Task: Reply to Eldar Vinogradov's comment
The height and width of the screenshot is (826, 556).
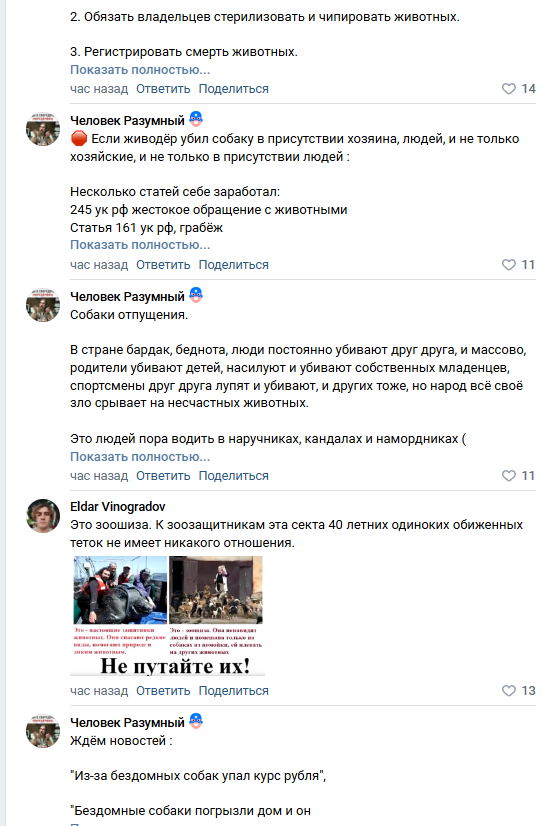Action: click(x=163, y=691)
